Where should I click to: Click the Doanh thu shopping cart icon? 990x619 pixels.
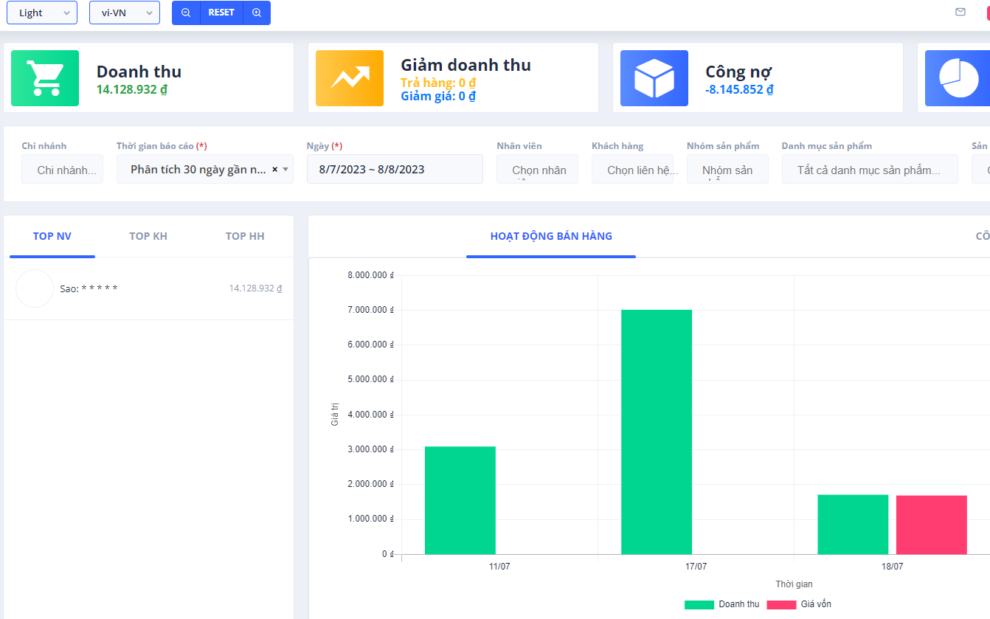pos(45,78)
